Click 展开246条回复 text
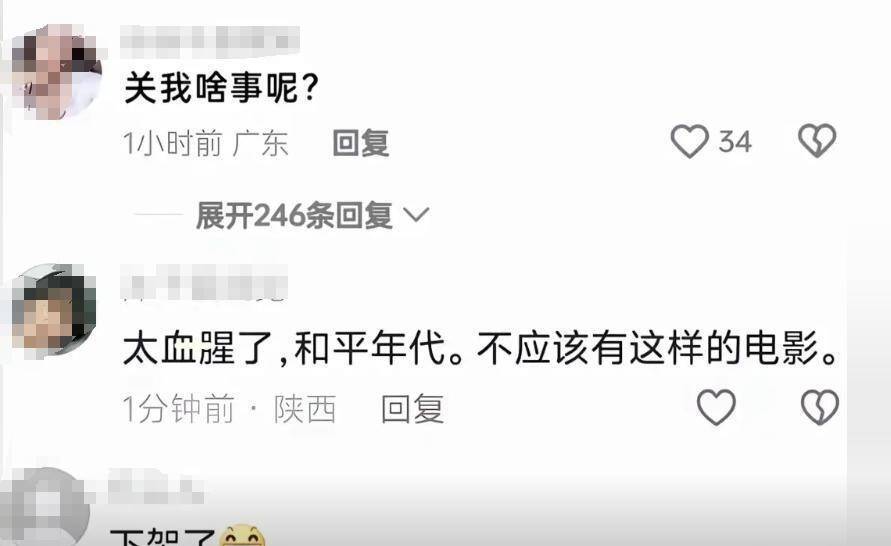The width and height of the screenshot is (891, 546). click(294, 215)
